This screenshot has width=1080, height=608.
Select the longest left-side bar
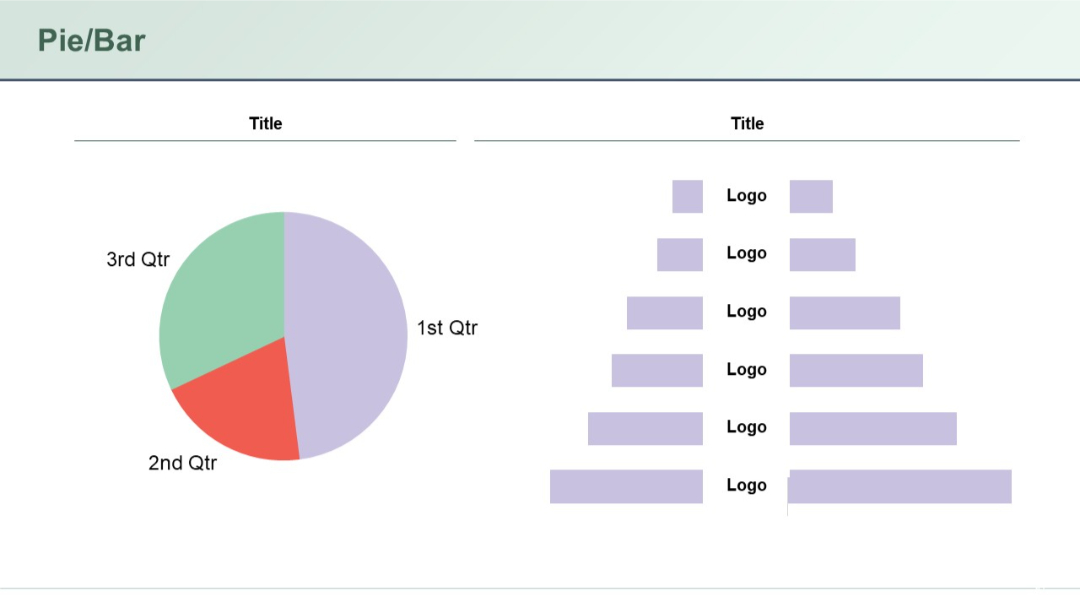(x=627, y=487)
